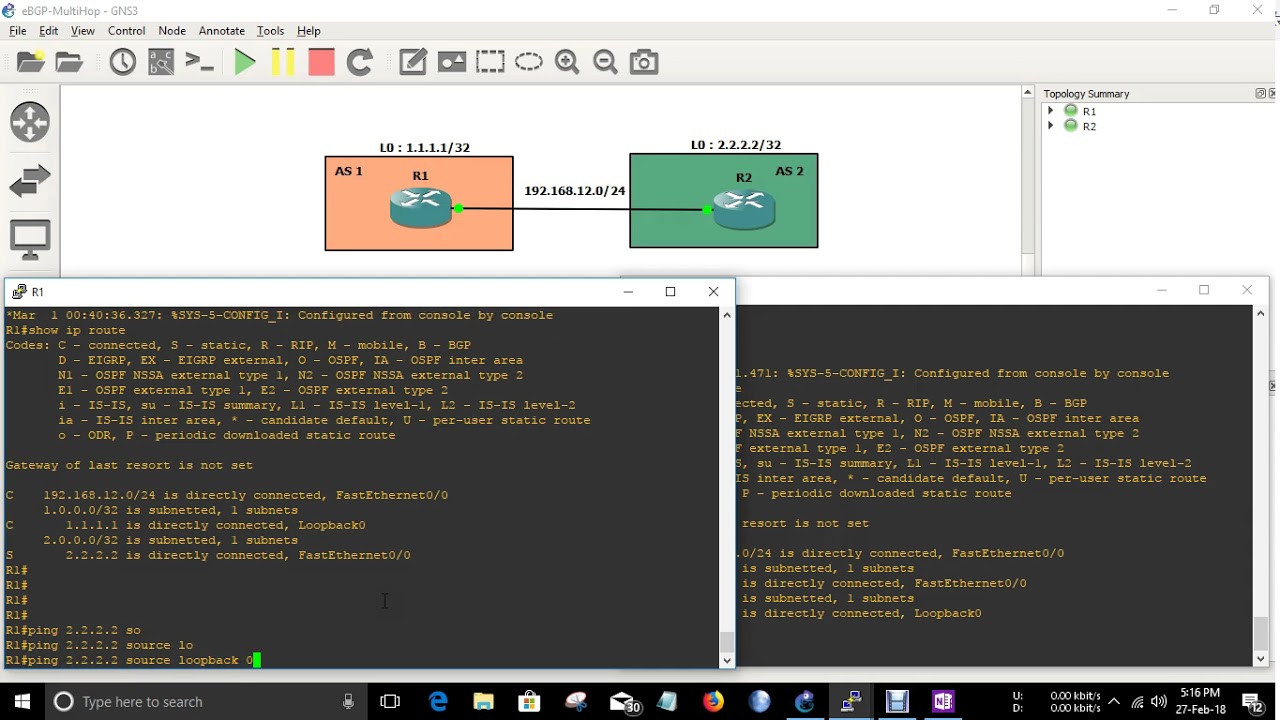
Task: Open Microsoft Store from taskbar
Action: pos(530,701)
